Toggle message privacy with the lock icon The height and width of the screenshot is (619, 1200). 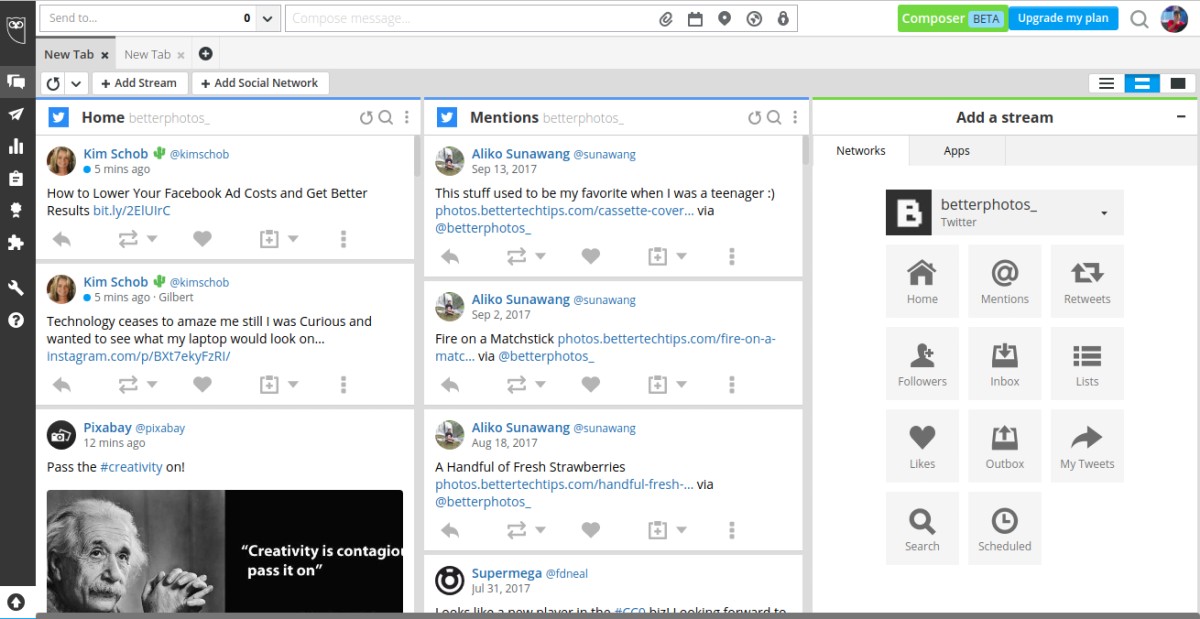[x=782, y=17]
